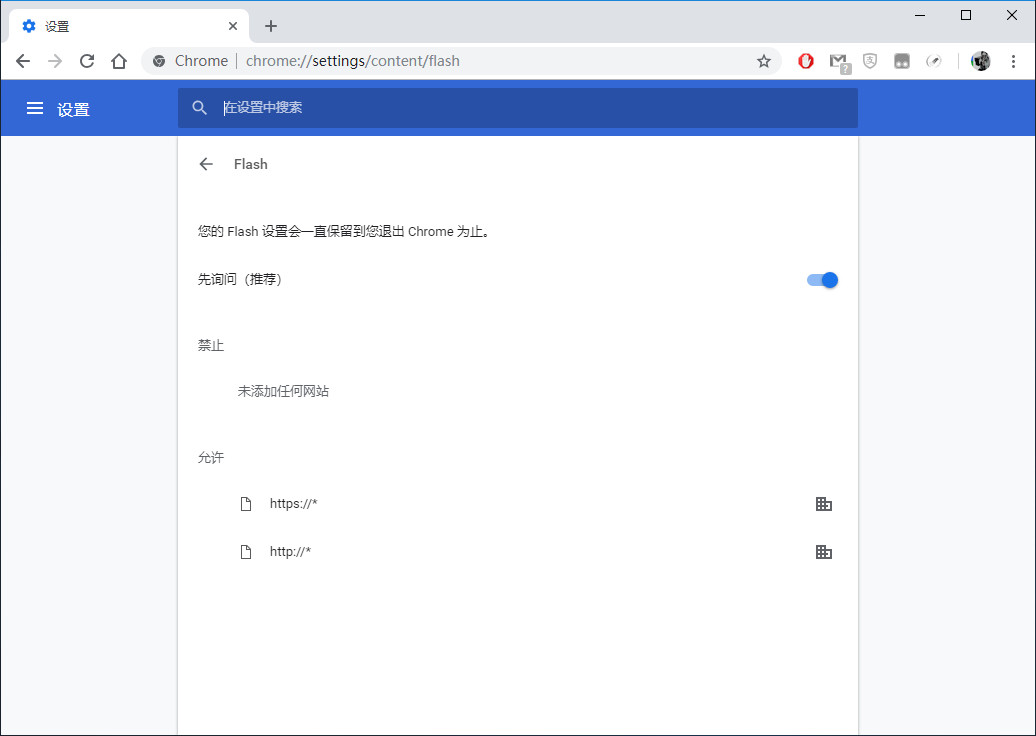Bookmark this page with the star icon

pos(764,61)
